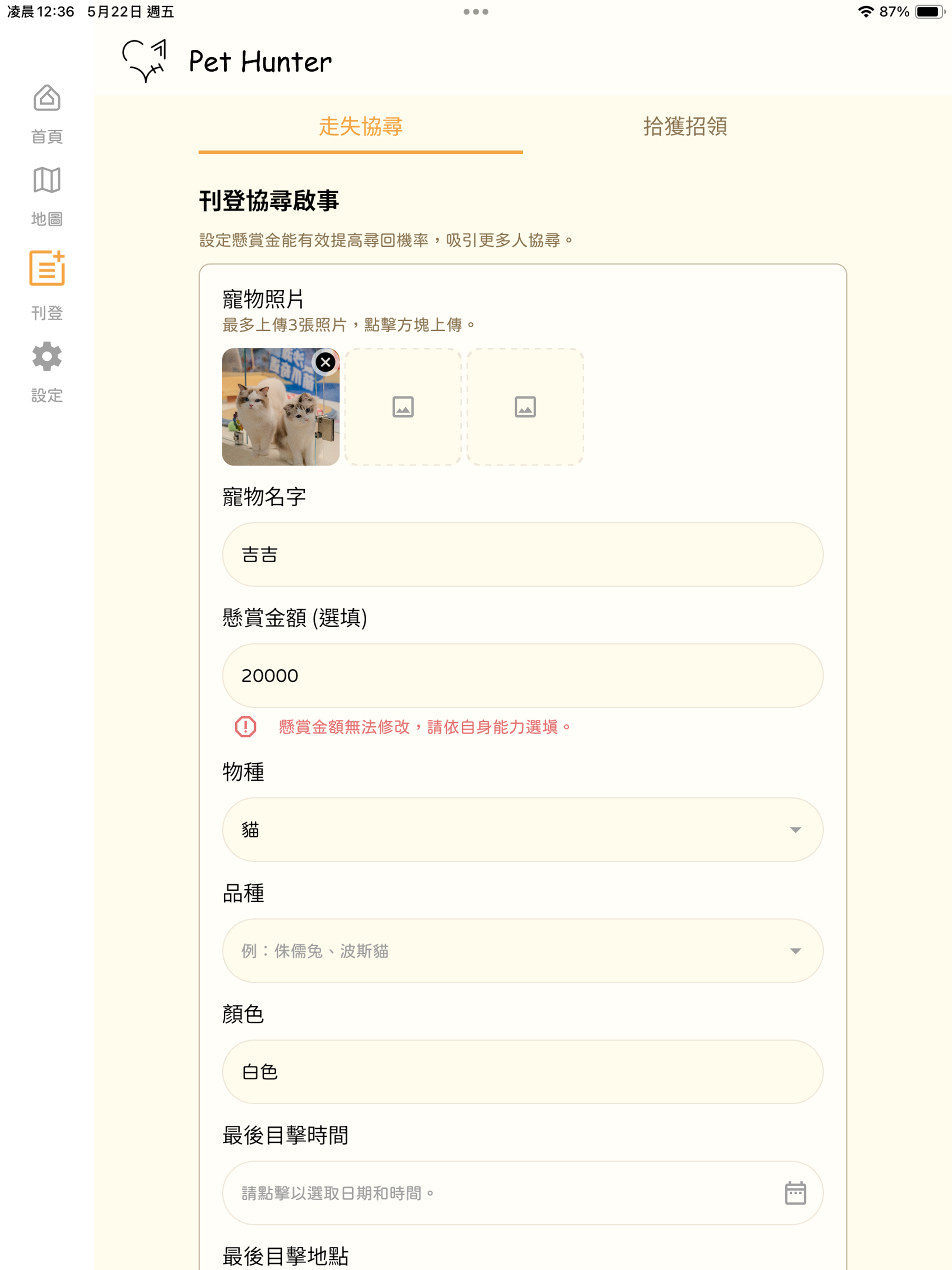Tap the 設定懸賞金能有效提高尋回機率 description text
The image size is (952, 1270).
coord(386,240)
